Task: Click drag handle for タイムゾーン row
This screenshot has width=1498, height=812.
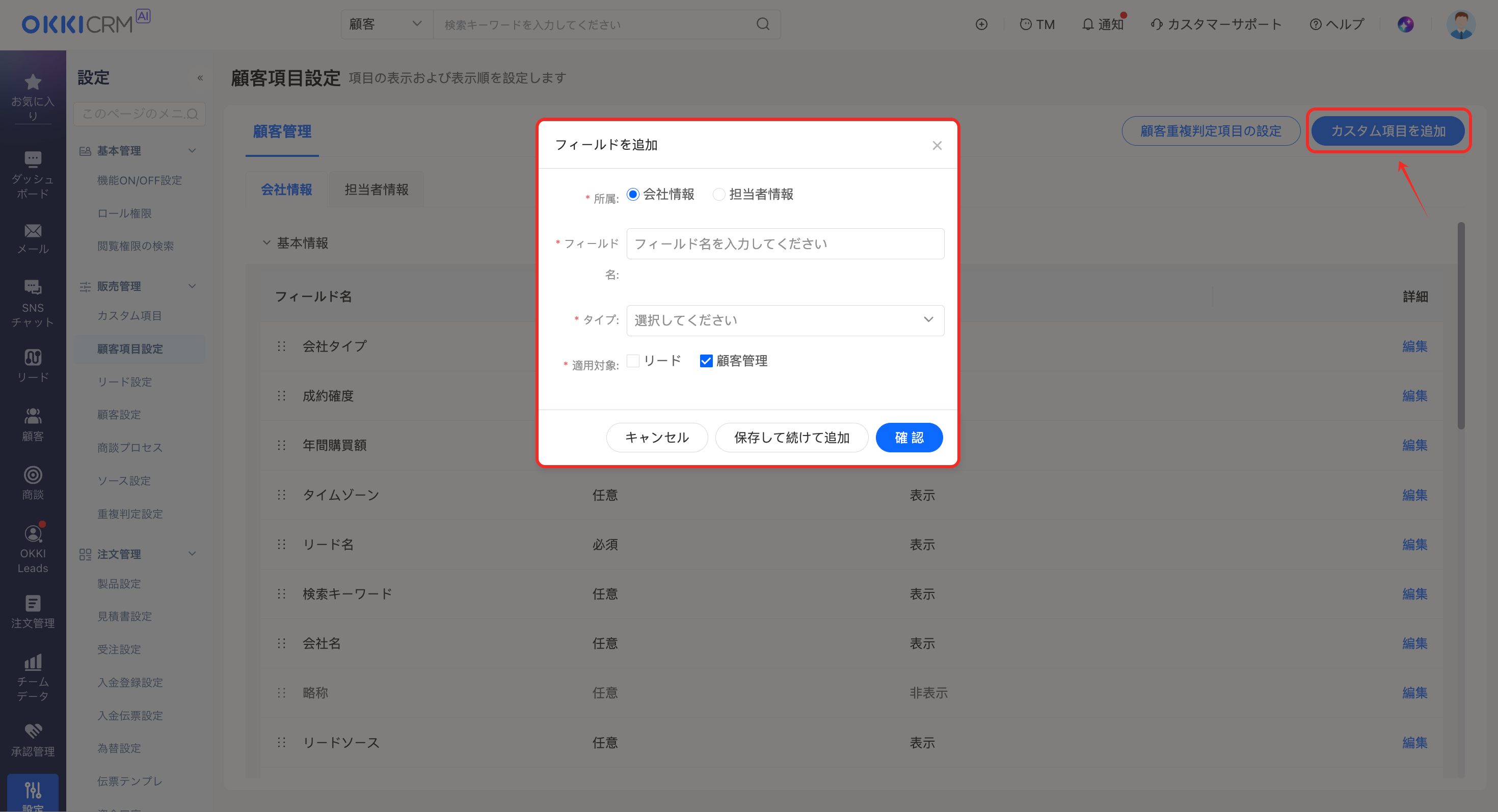Action: 281,495
